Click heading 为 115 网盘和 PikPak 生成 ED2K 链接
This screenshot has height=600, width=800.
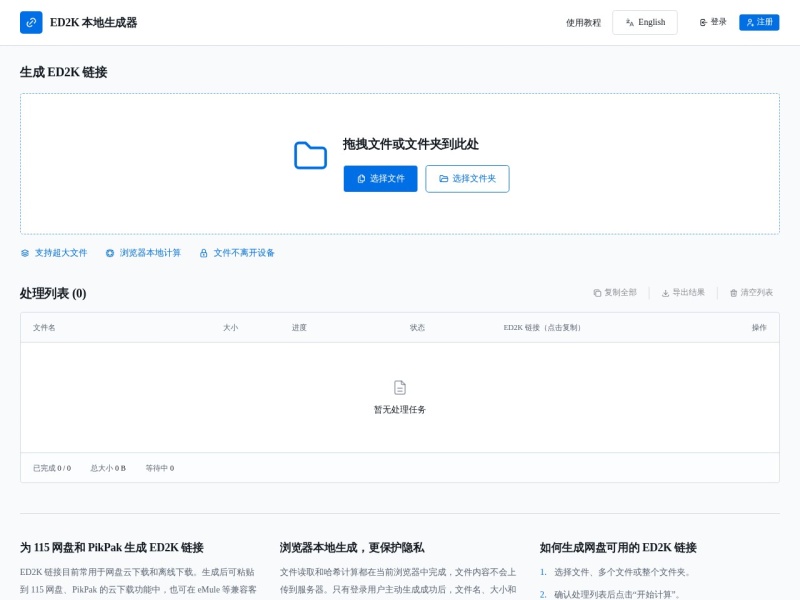pyautogui.click(x=112, y=547)
